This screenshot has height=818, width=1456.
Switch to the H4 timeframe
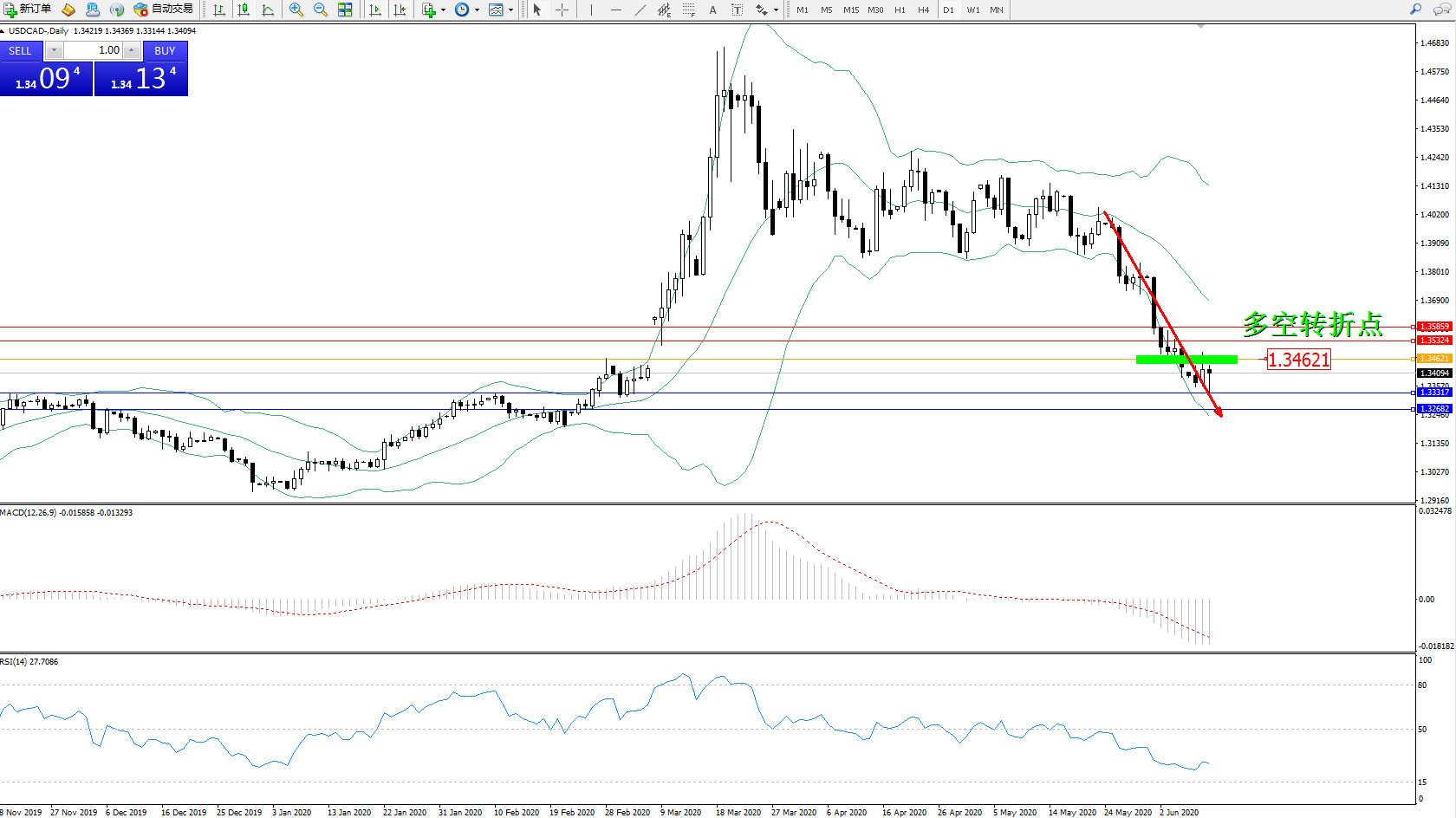924,10
